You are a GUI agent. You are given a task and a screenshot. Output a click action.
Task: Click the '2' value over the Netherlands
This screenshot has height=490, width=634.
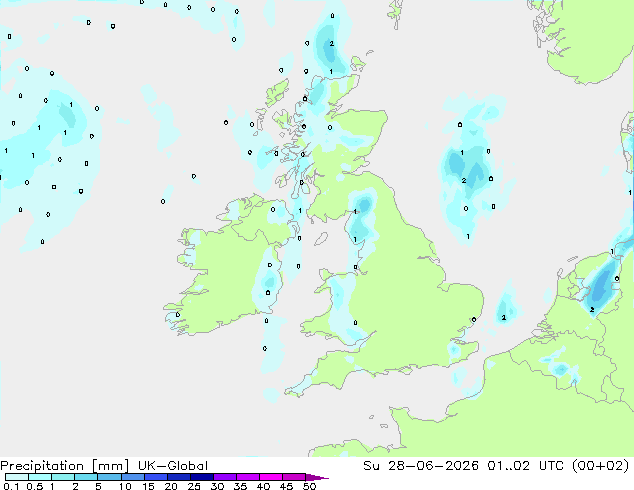pyautogui.click(x=592, y=310)
